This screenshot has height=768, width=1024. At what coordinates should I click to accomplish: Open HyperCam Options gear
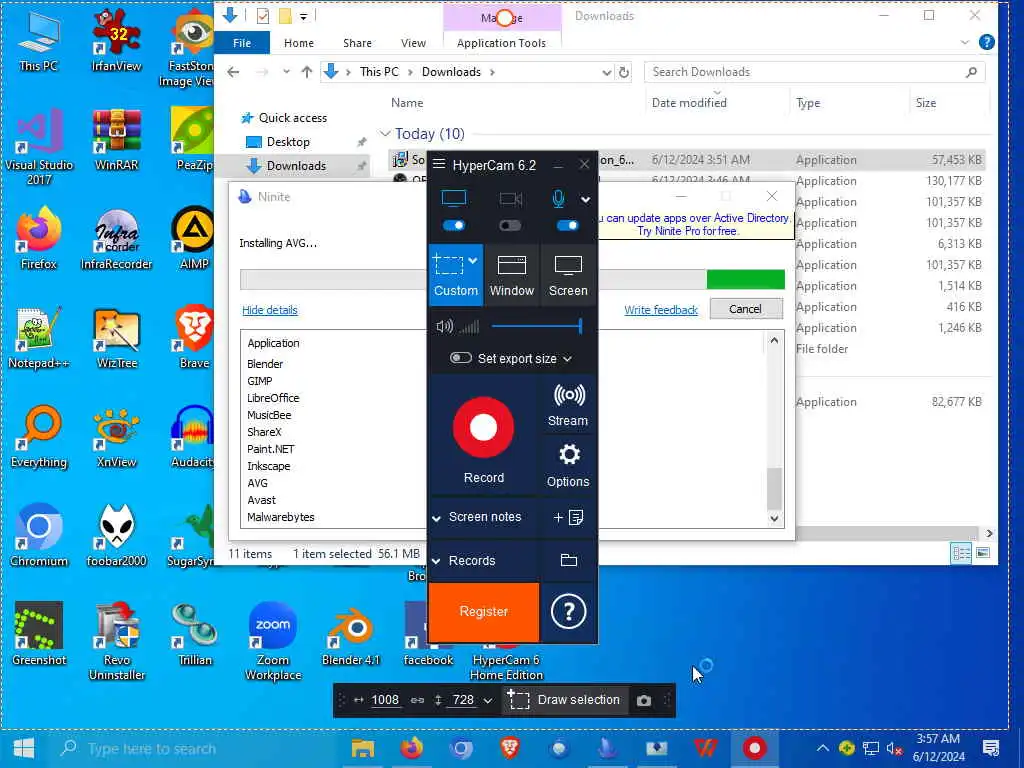[x=568, y=465]
